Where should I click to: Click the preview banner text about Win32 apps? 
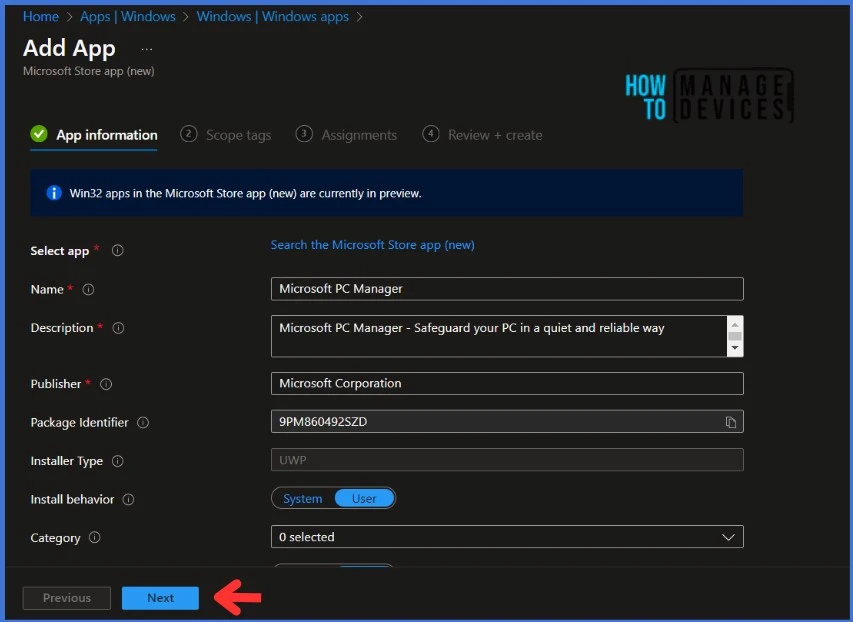pos(245,193)
